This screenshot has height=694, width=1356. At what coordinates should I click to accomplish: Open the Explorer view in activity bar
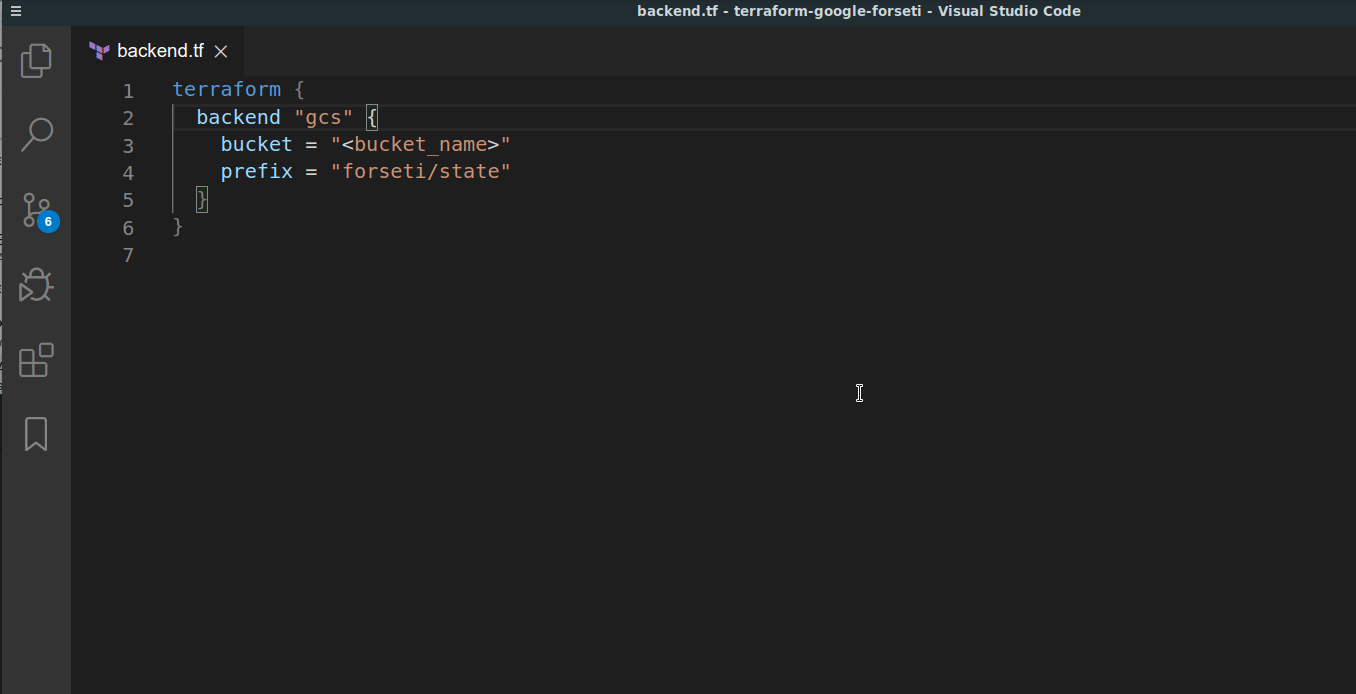point(36,61)
